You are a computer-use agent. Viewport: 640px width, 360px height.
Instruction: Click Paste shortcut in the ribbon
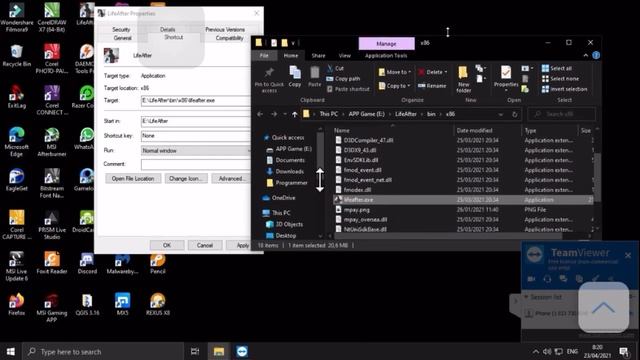[348, 89]
